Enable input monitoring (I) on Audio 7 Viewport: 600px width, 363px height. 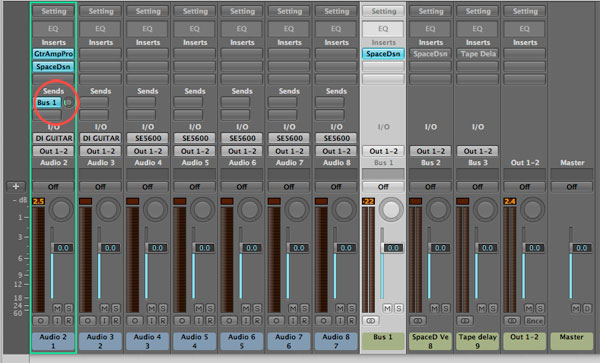click(x=292, y=321)
